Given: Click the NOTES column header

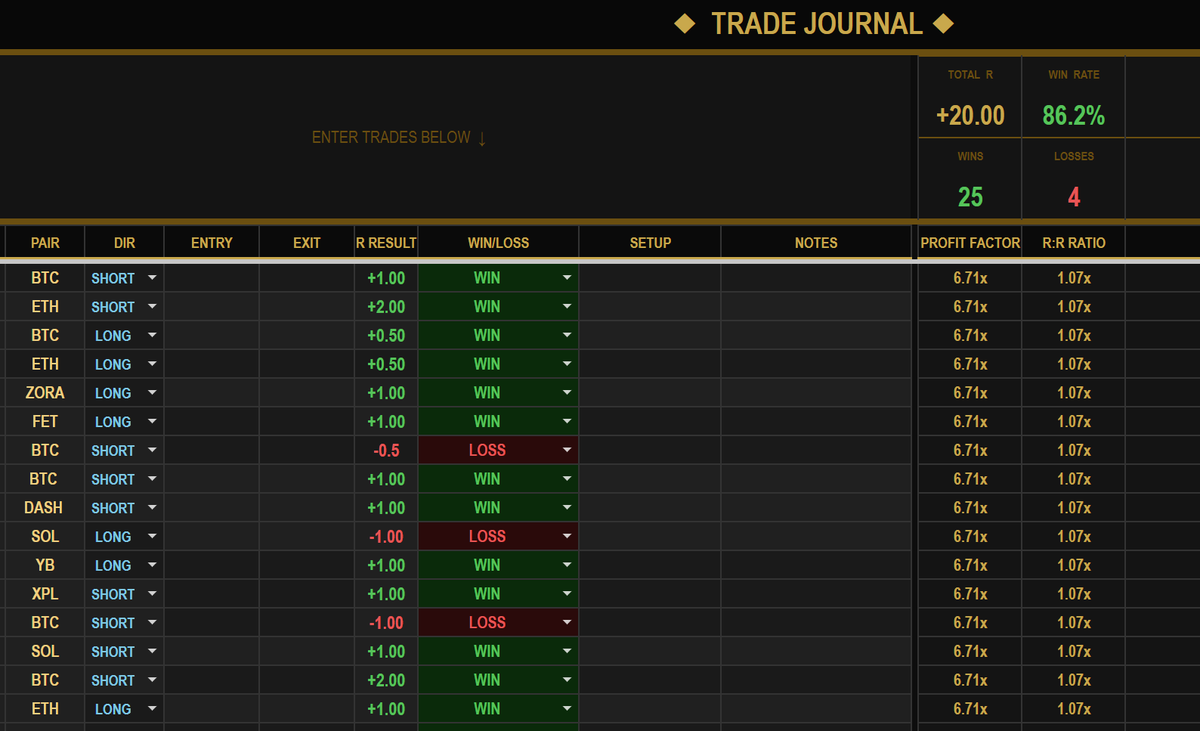Looking at the screenshot, I should 816,243.
